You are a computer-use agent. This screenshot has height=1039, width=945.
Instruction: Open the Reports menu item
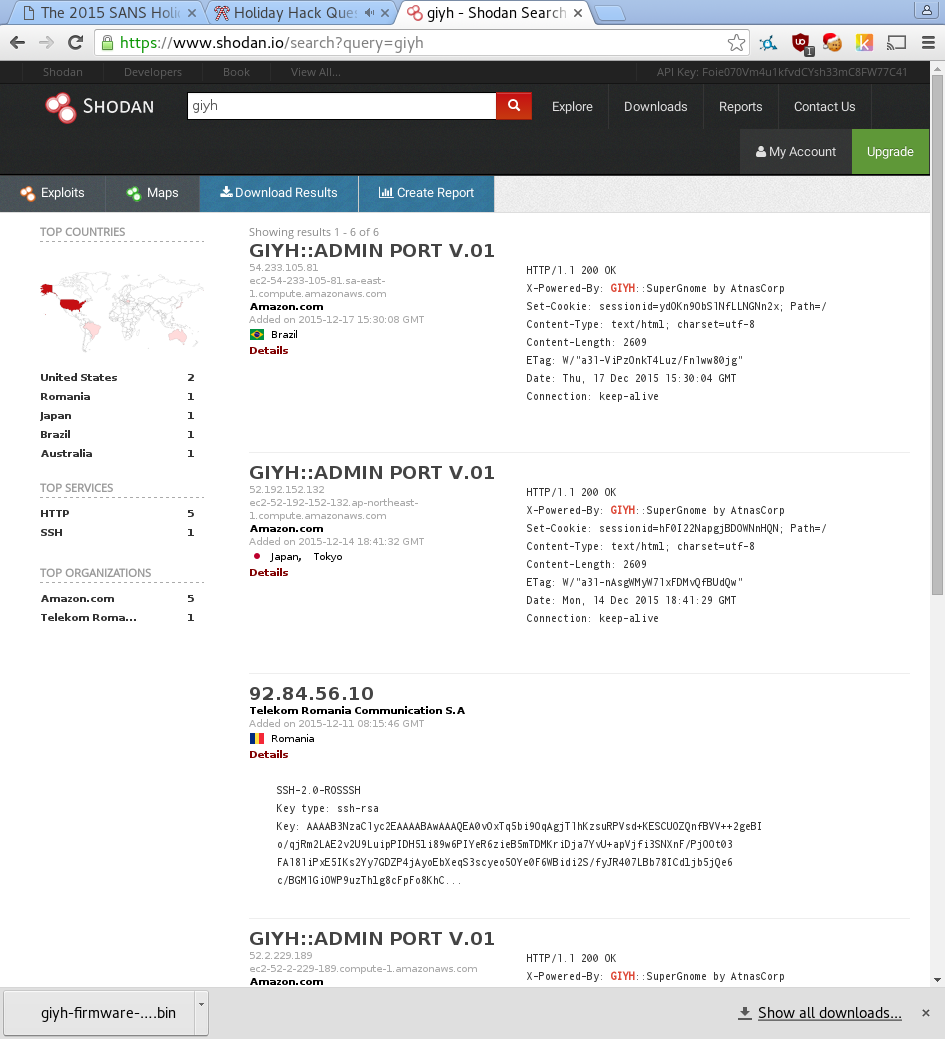tap(740, 107)
